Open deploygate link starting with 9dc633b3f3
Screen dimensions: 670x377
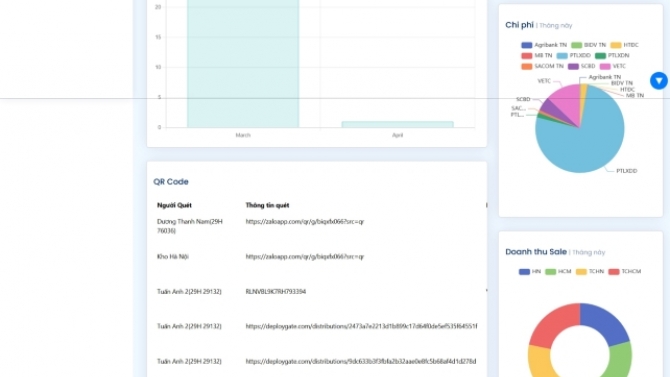(x=361, y=361)
